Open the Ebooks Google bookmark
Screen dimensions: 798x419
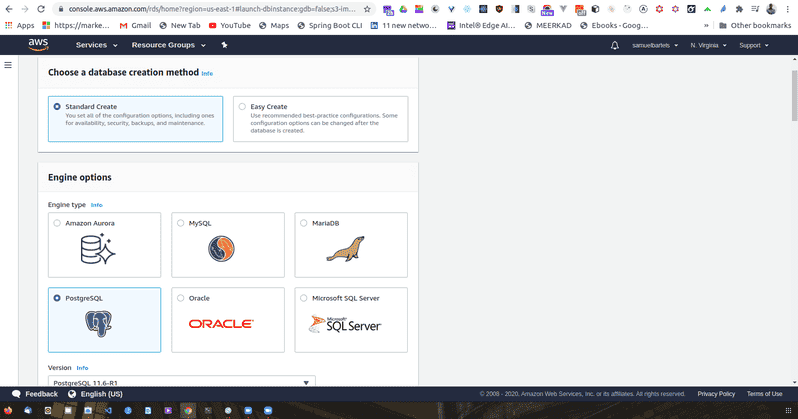[x=614, y=25]
